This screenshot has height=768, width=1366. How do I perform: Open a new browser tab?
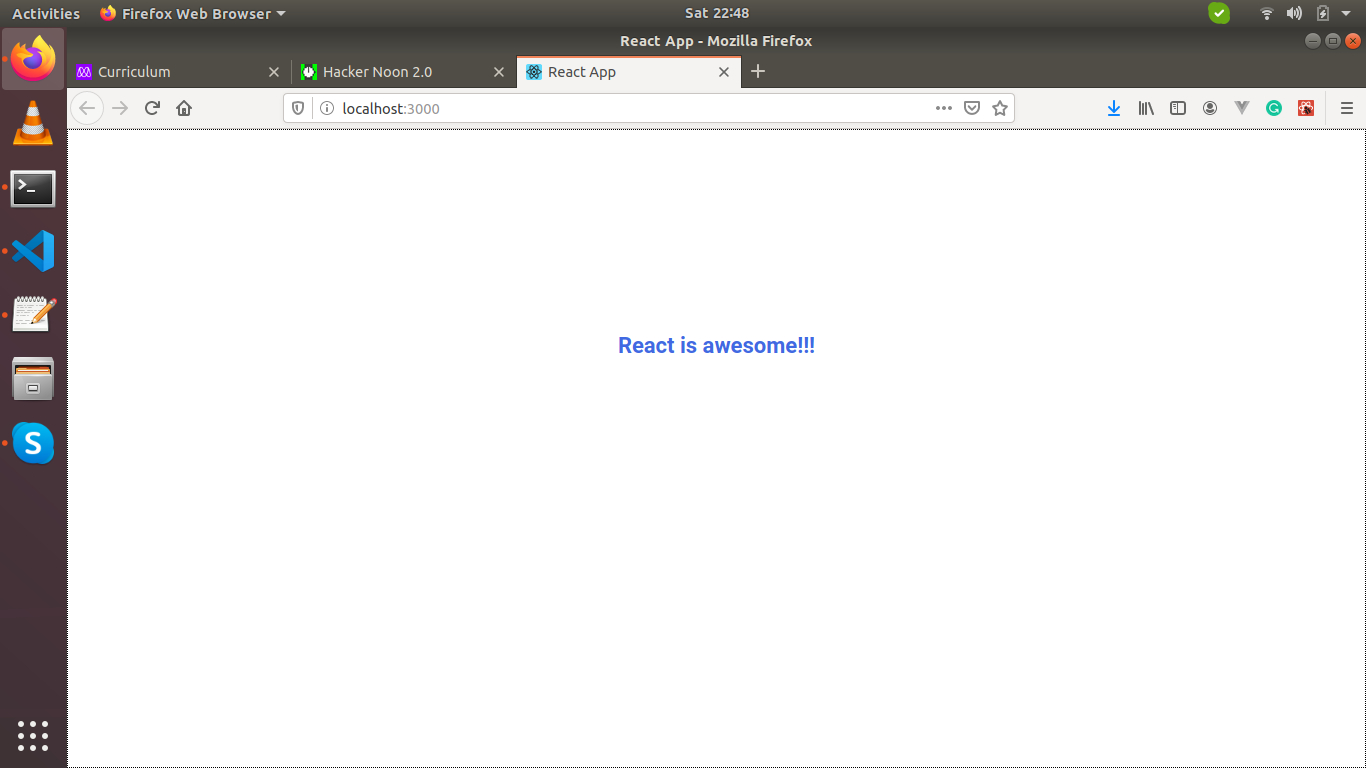click(x=758, y=71)
